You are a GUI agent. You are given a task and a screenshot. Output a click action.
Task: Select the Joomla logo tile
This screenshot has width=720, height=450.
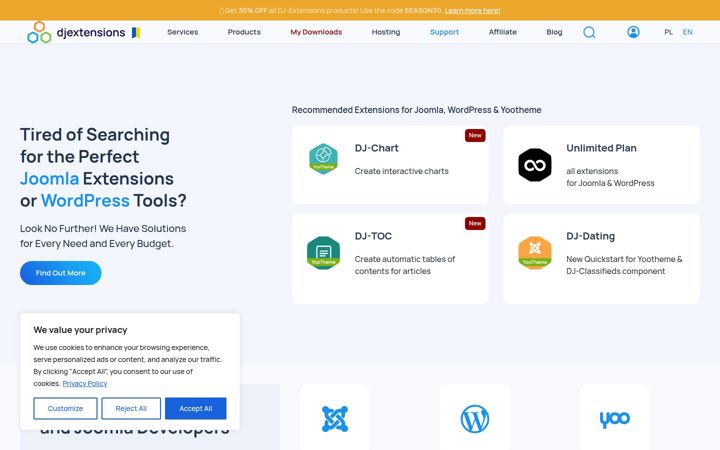click(335, 418)
